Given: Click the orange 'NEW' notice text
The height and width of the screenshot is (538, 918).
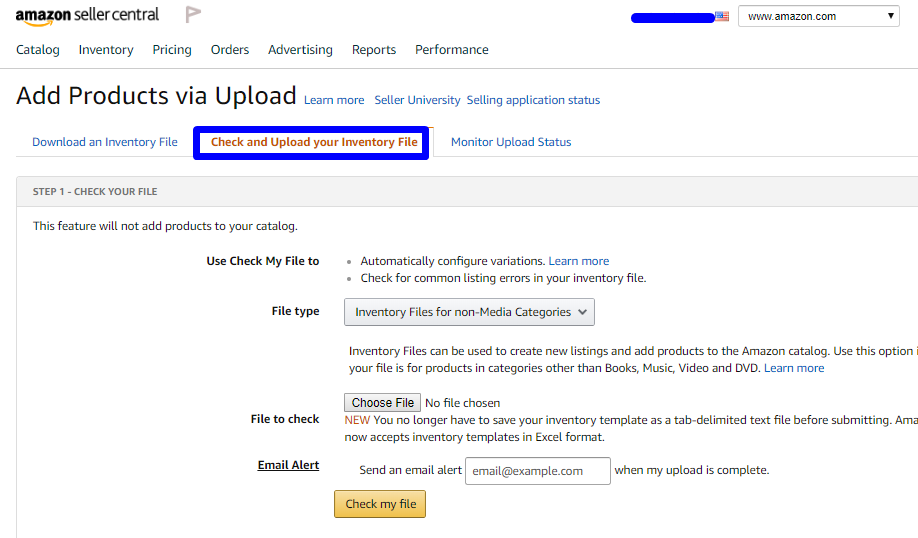Looking at the screenshot, I should 357,420.
